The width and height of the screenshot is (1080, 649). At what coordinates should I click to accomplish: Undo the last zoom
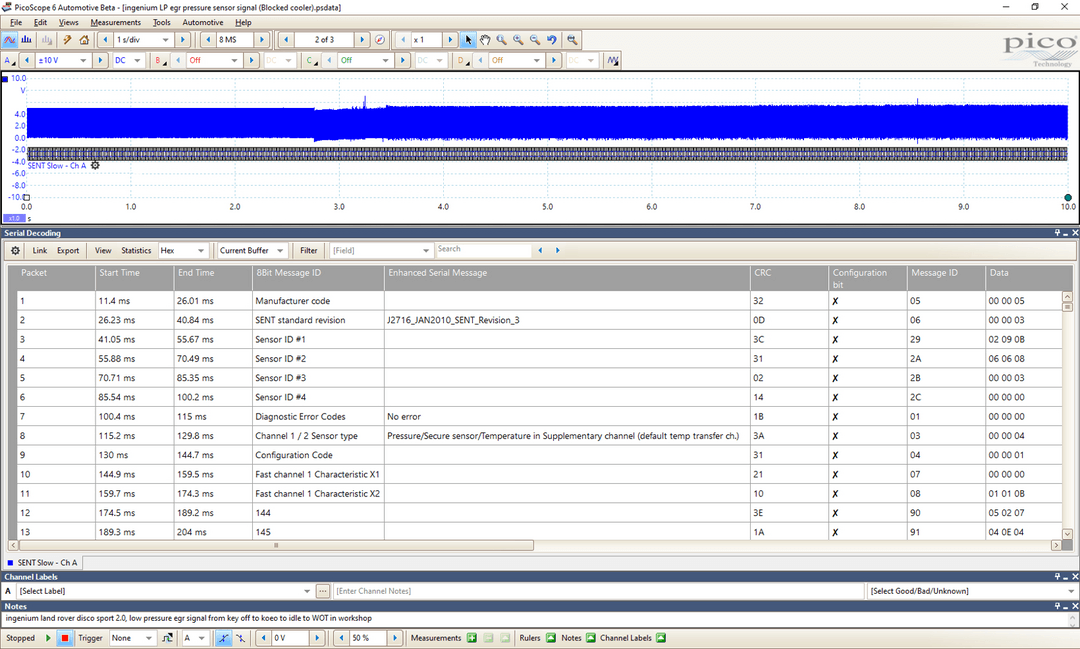pyautogui.click(x=551, y=40)
